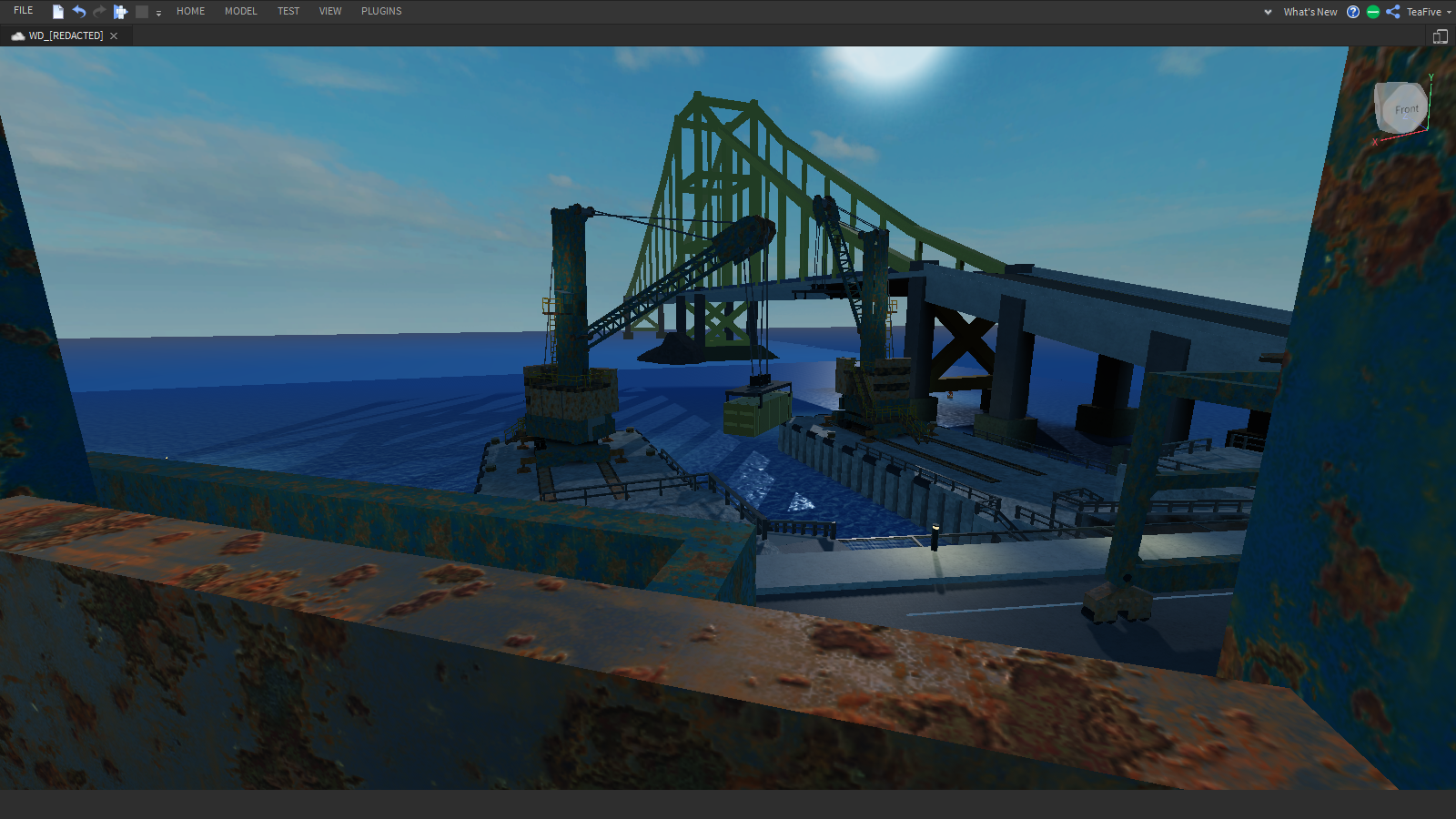Open the PLUGINS ribbon tab
This screenshot has height=819, width=1456.
(x=381, y=11)
